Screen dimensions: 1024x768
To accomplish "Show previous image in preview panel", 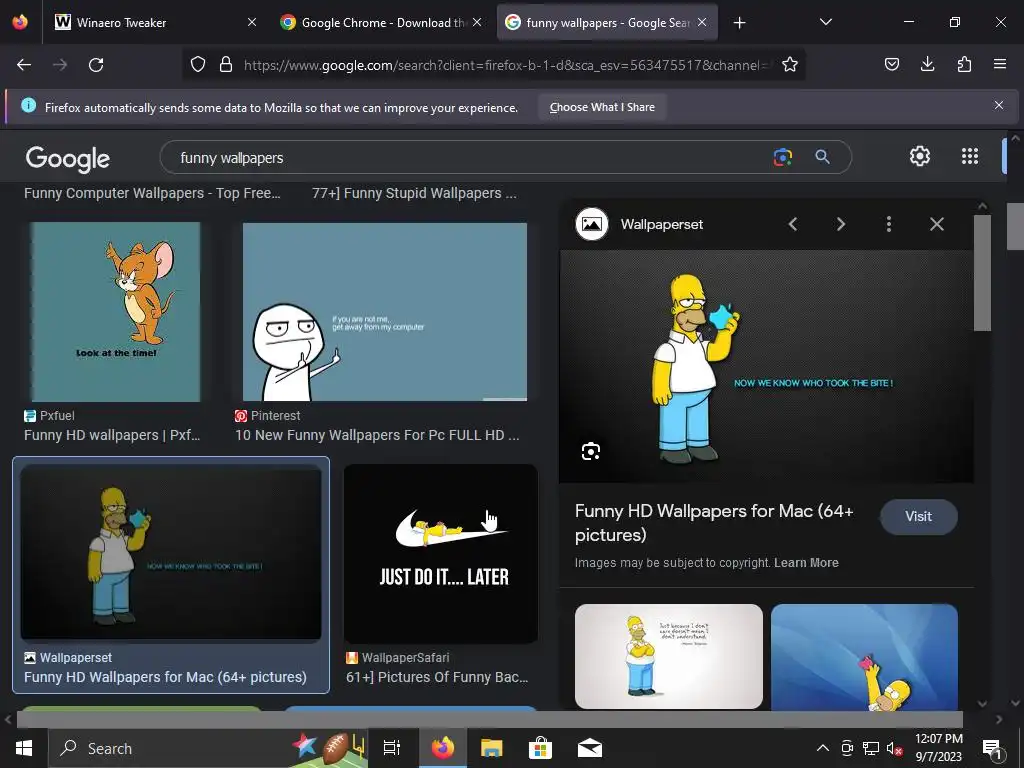I will [x=793, y=224].
